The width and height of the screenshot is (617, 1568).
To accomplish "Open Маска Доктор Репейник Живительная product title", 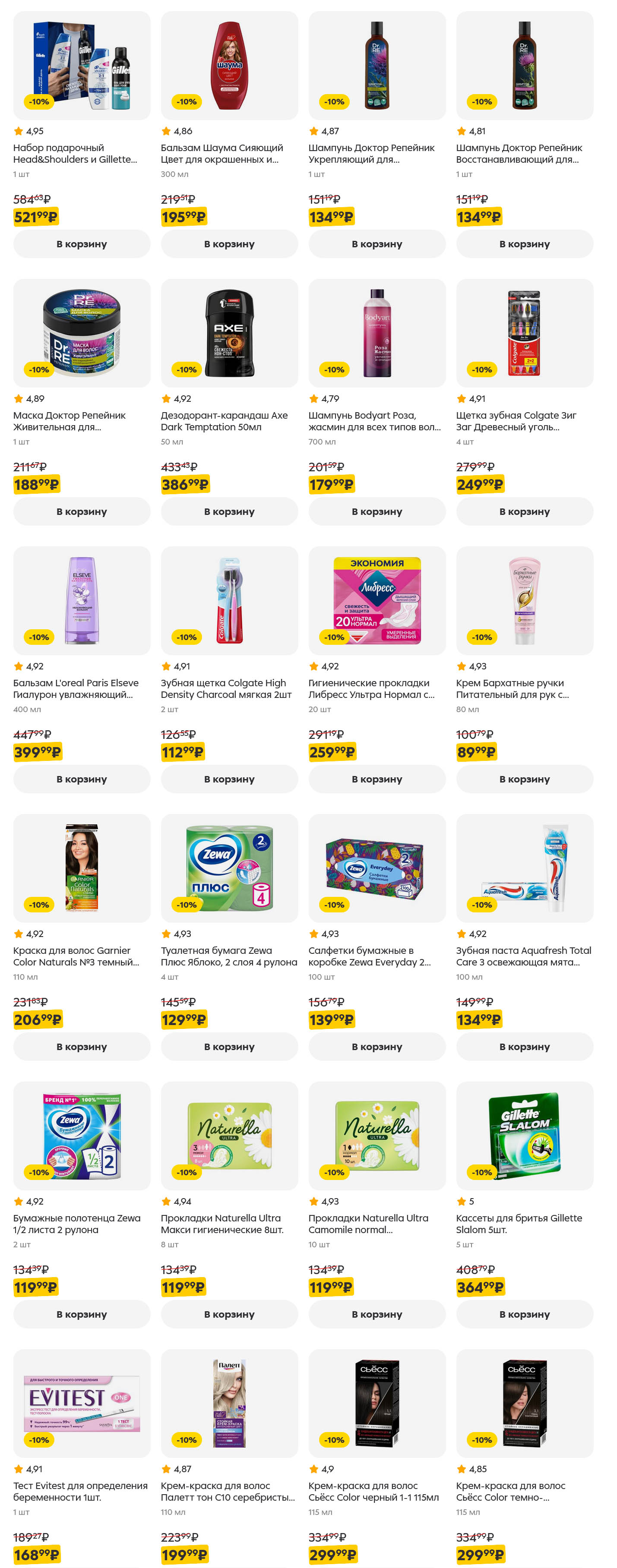I will pos(70,421).
